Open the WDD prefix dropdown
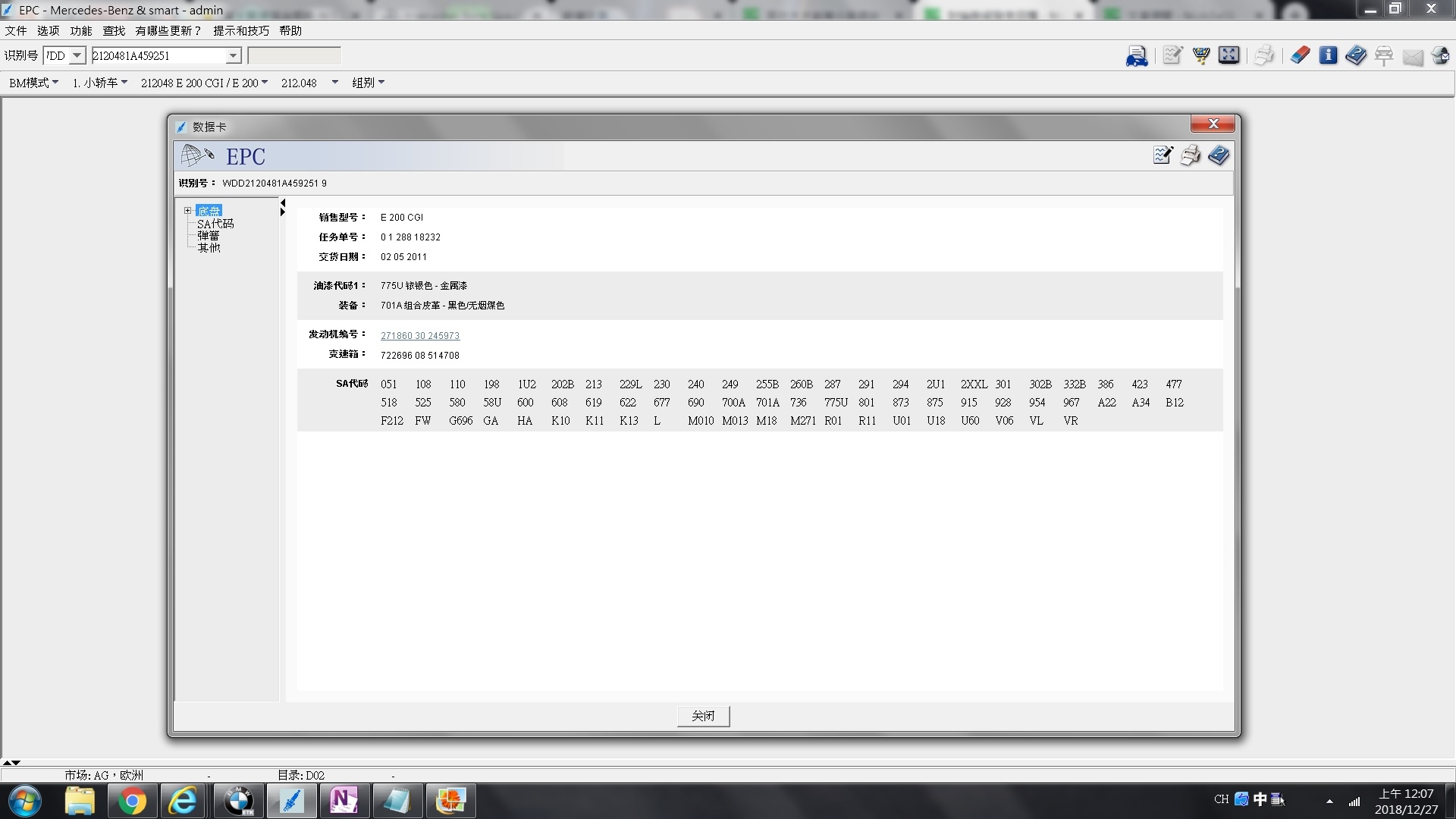 (77, 55)
